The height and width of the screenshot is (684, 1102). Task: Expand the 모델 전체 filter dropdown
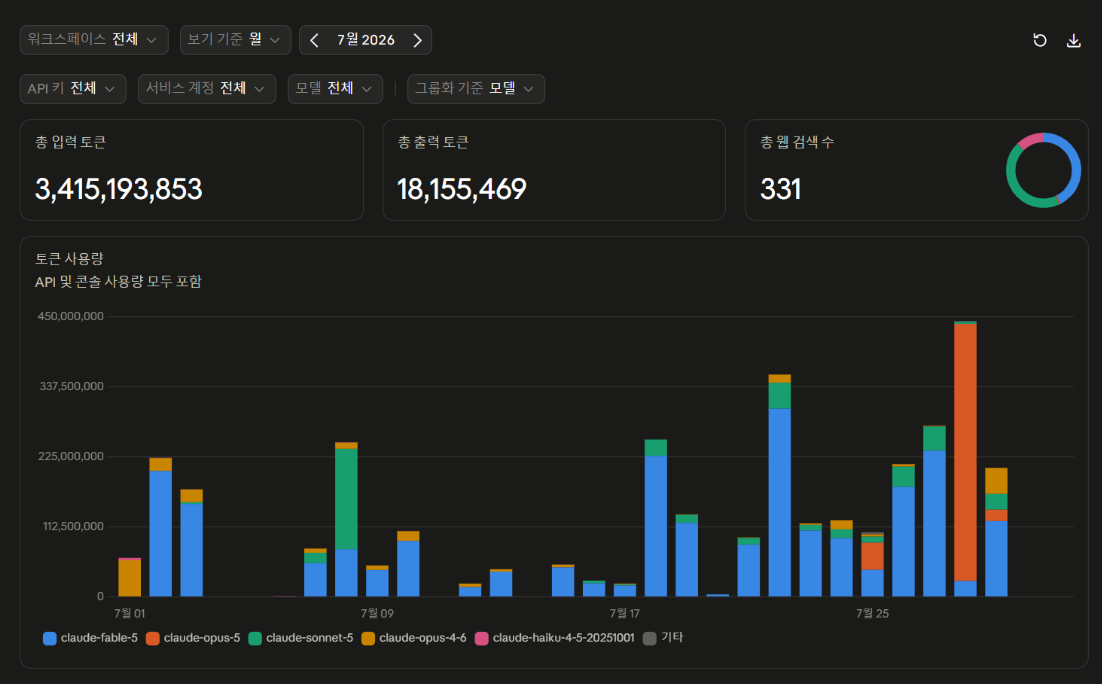click(x=335, y=89)
